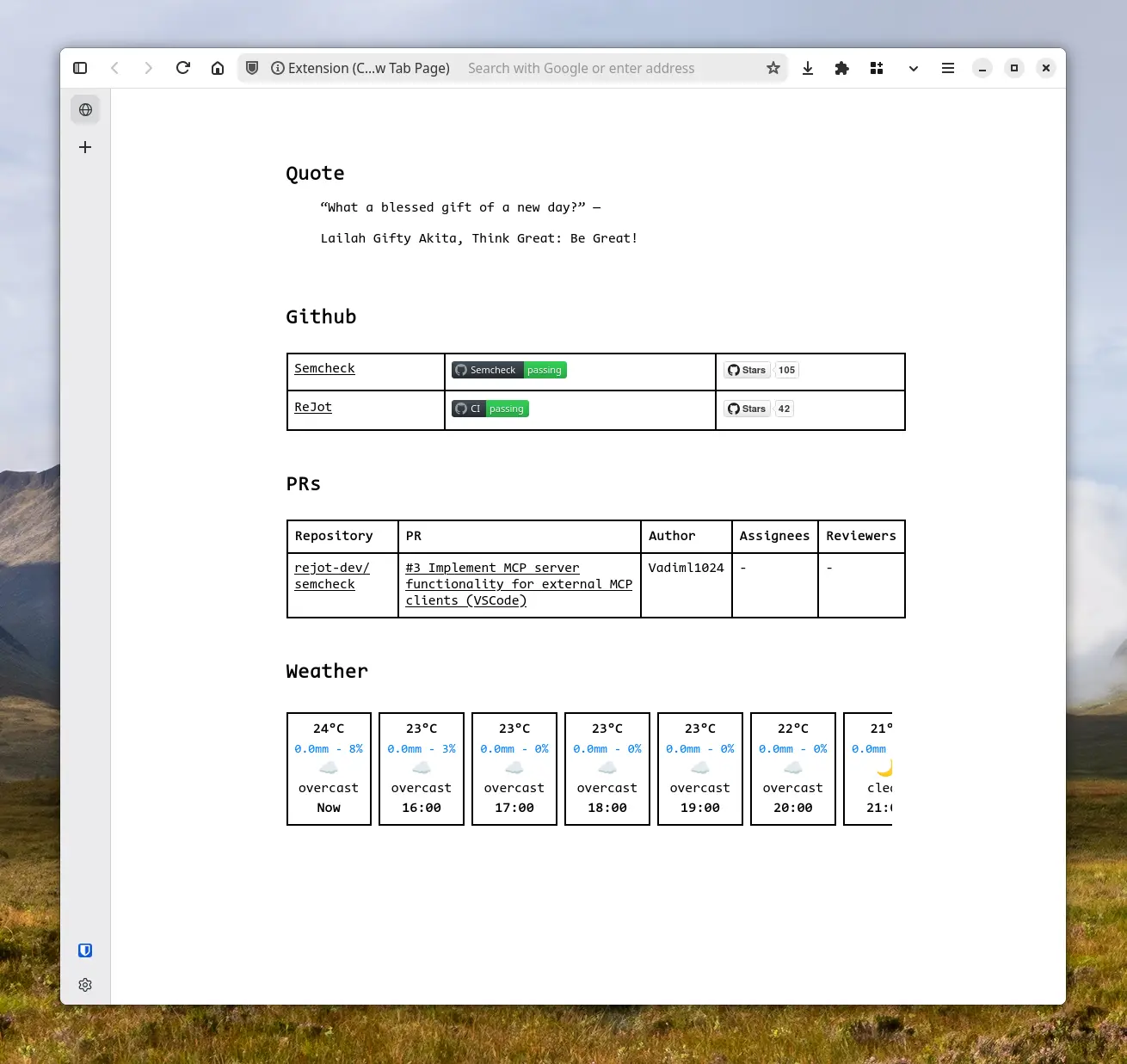Open the downloads panel
Image resolution: width=1127 pixels, height=1064 pixels.
[808, 68]
